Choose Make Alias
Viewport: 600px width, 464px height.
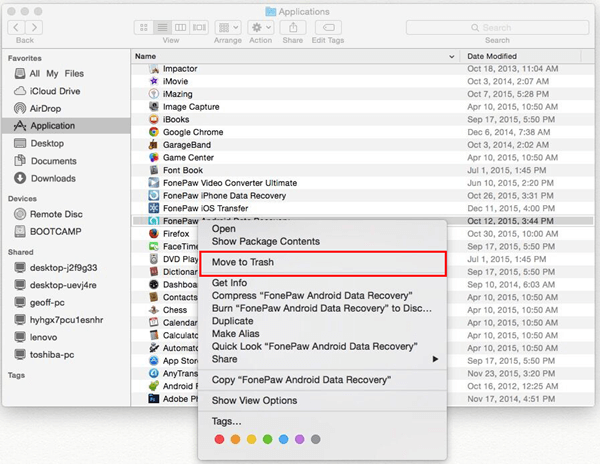click(322, 334)
